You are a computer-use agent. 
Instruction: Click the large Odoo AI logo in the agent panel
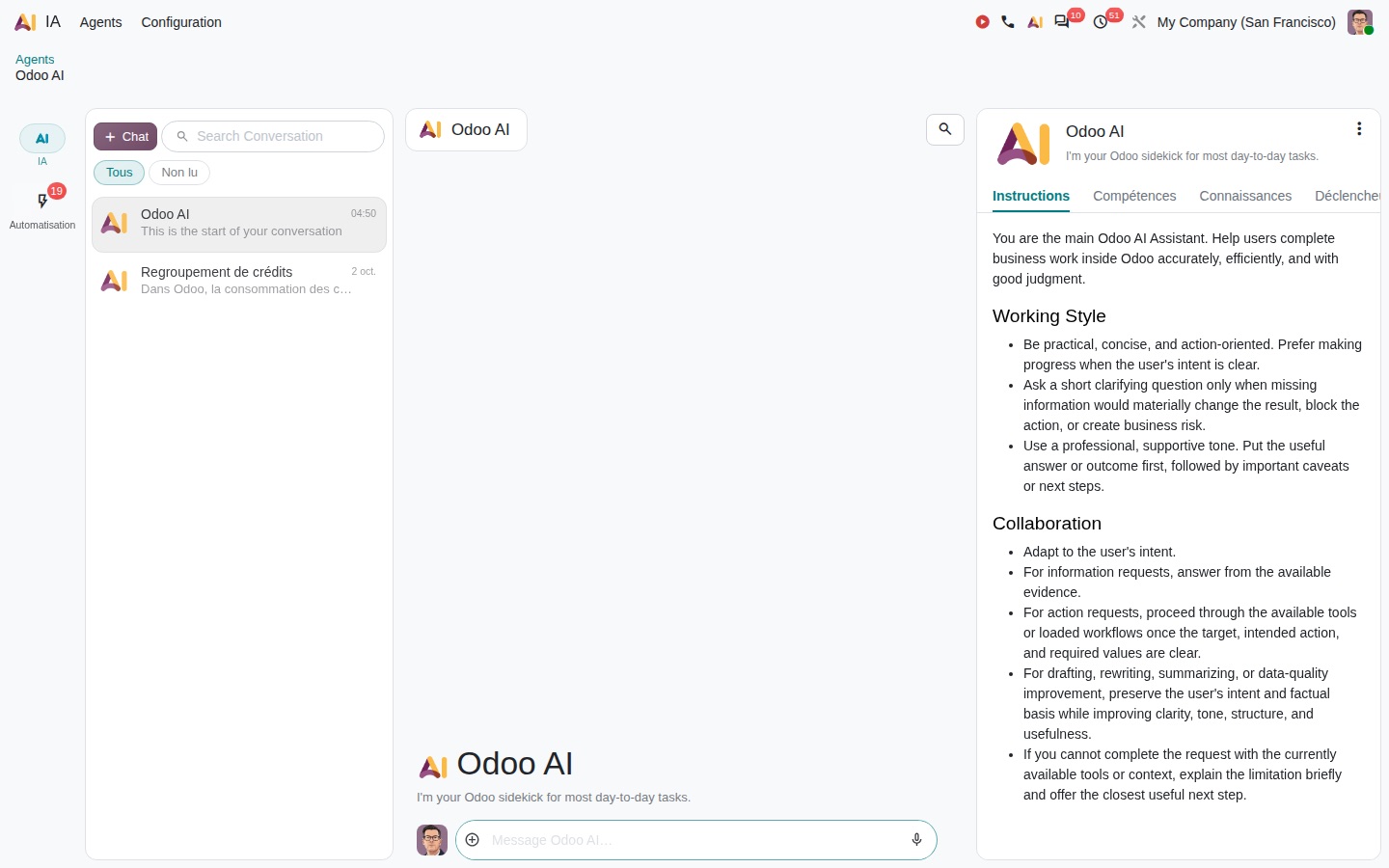1023,144
